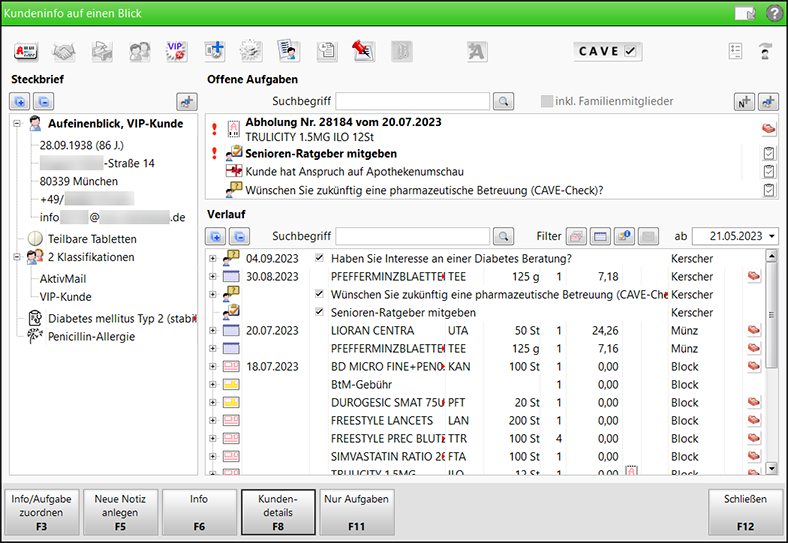Click the search magnifier in Offene Aufgaben
The image size is (788, 543).
point(505,101)
